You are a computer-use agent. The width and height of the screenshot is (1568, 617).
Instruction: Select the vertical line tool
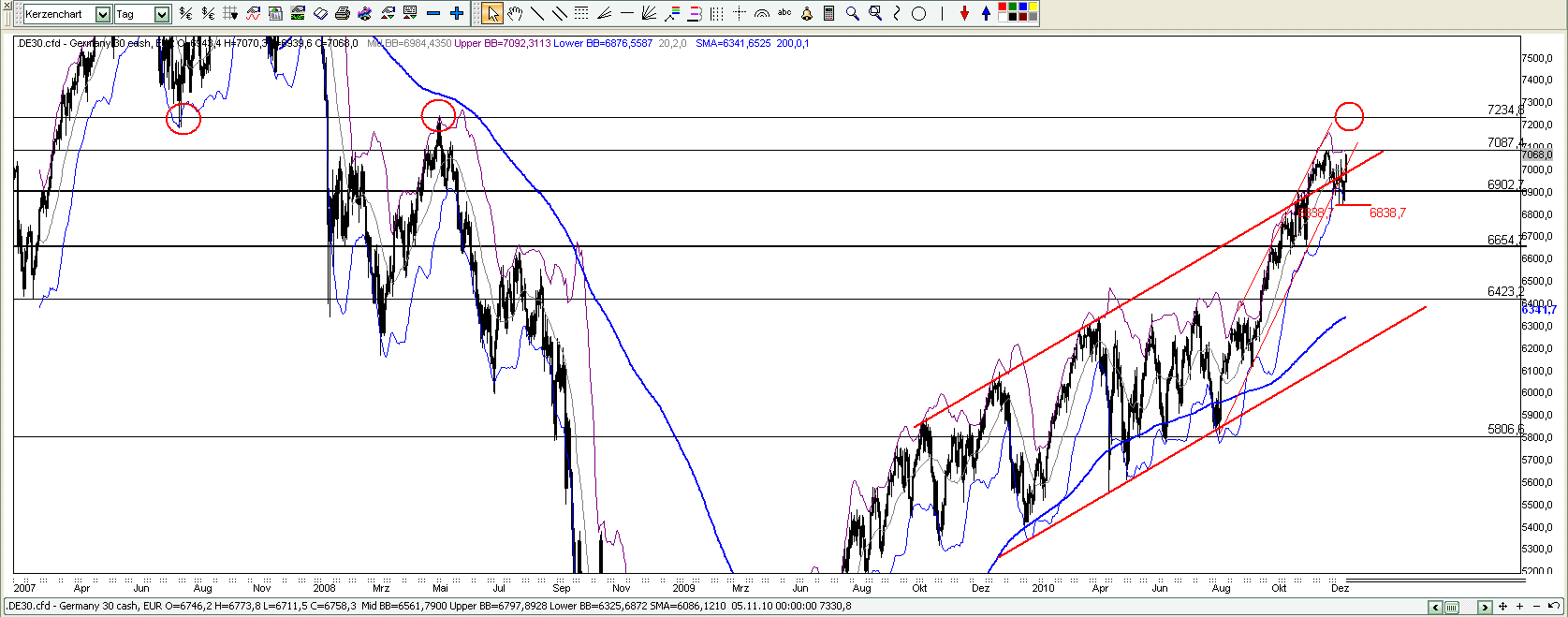942,13
